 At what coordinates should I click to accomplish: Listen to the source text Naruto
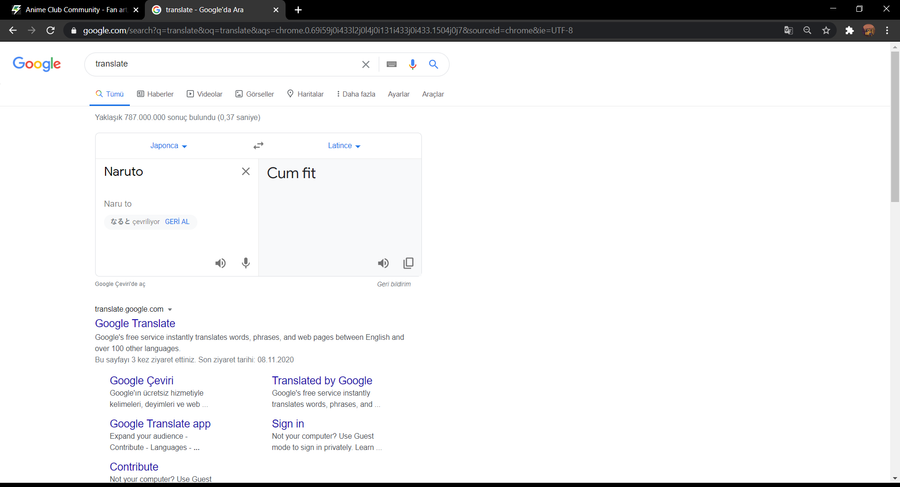220,263
